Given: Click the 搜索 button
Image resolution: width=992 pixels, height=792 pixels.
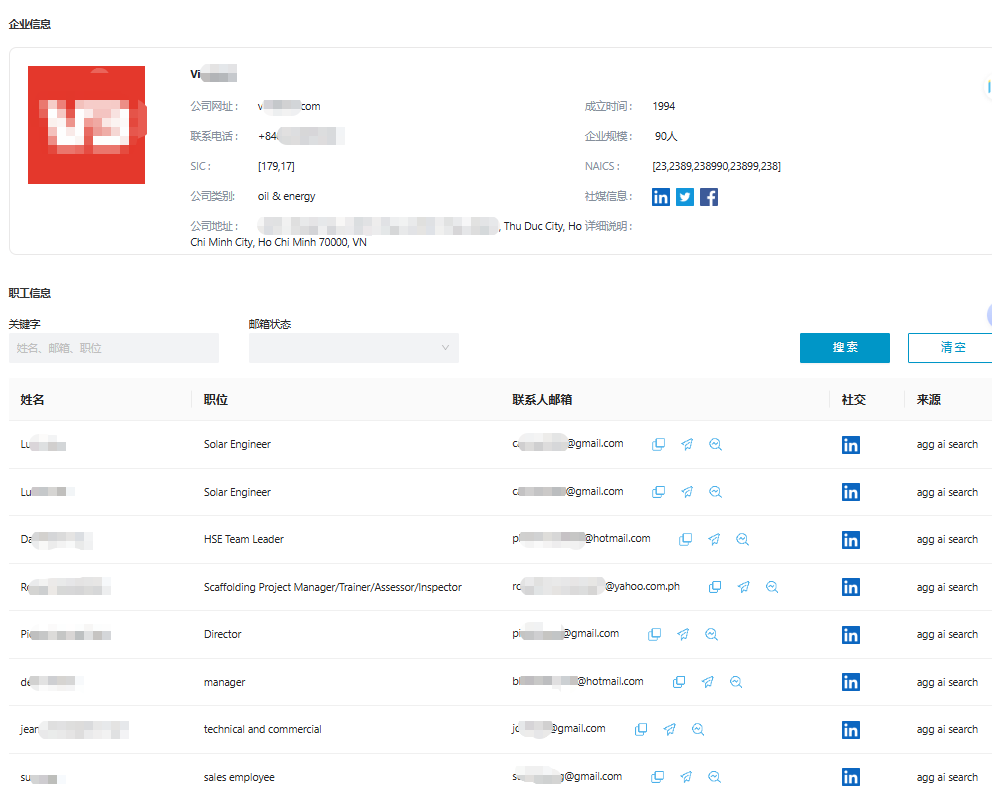Looking at the screenshot, I should [x=845, y=347].
